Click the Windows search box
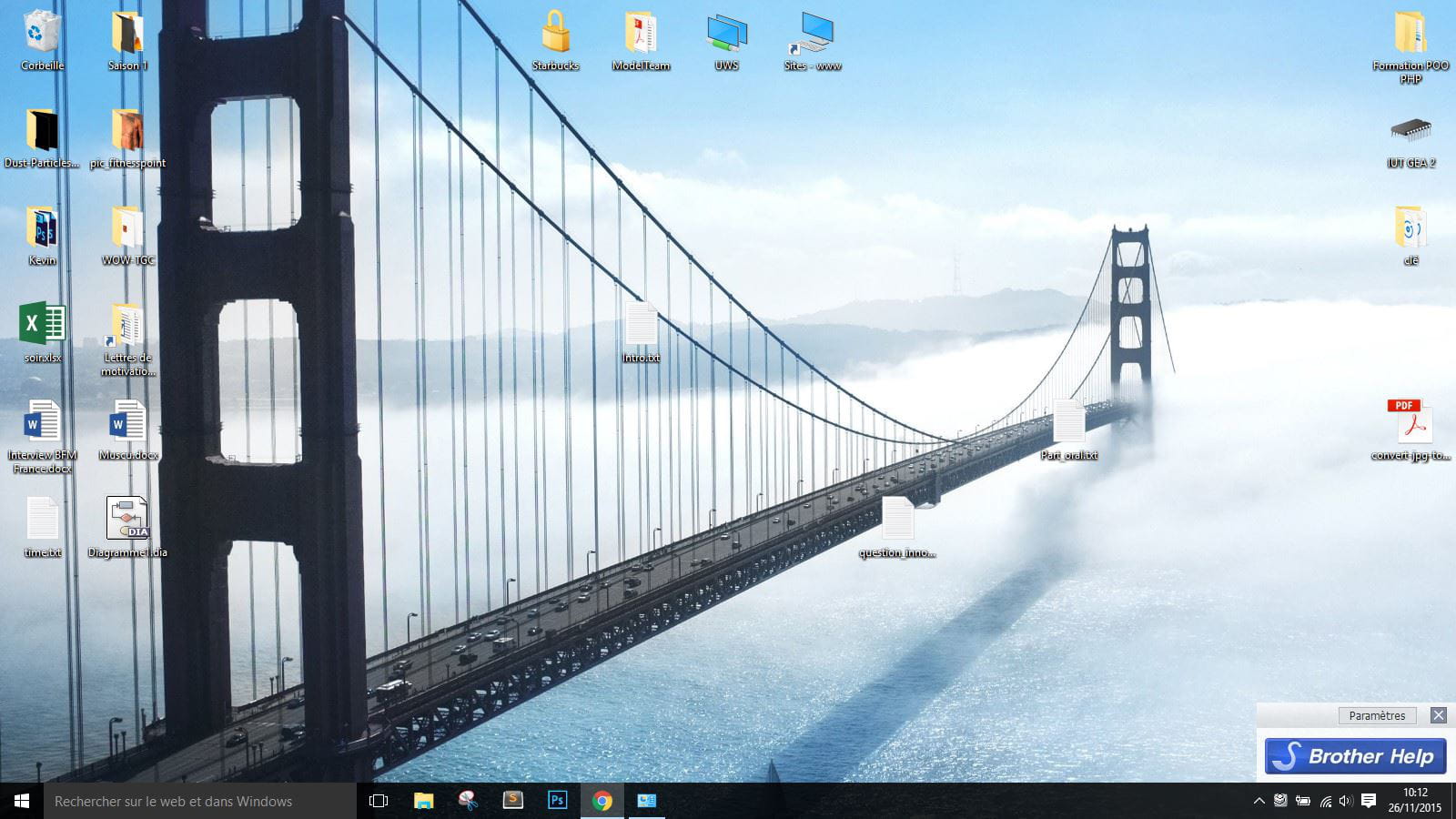 coord(200,801)
